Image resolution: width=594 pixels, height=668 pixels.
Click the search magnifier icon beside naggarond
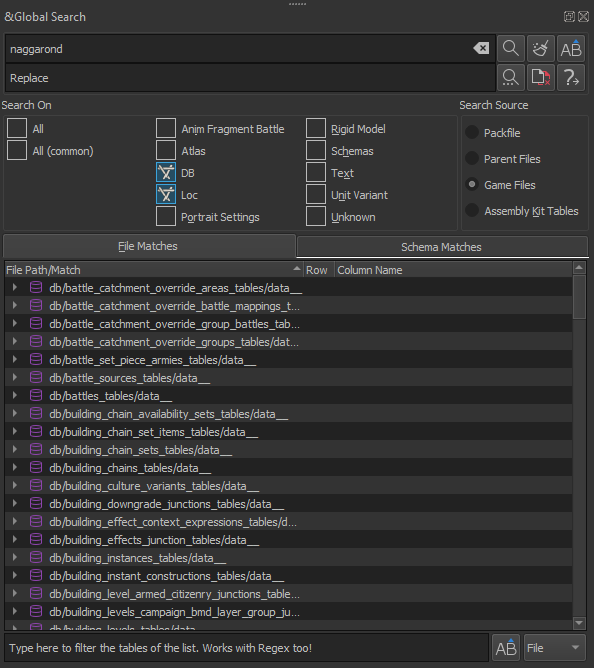(x=510, y=49)
